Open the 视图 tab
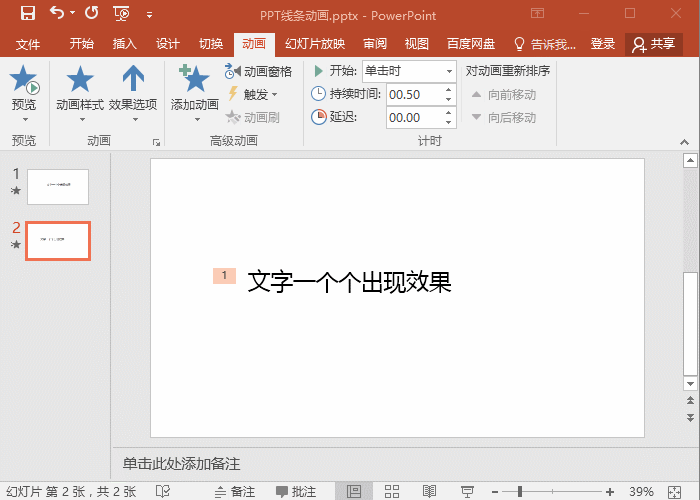 tap(417, 44)
